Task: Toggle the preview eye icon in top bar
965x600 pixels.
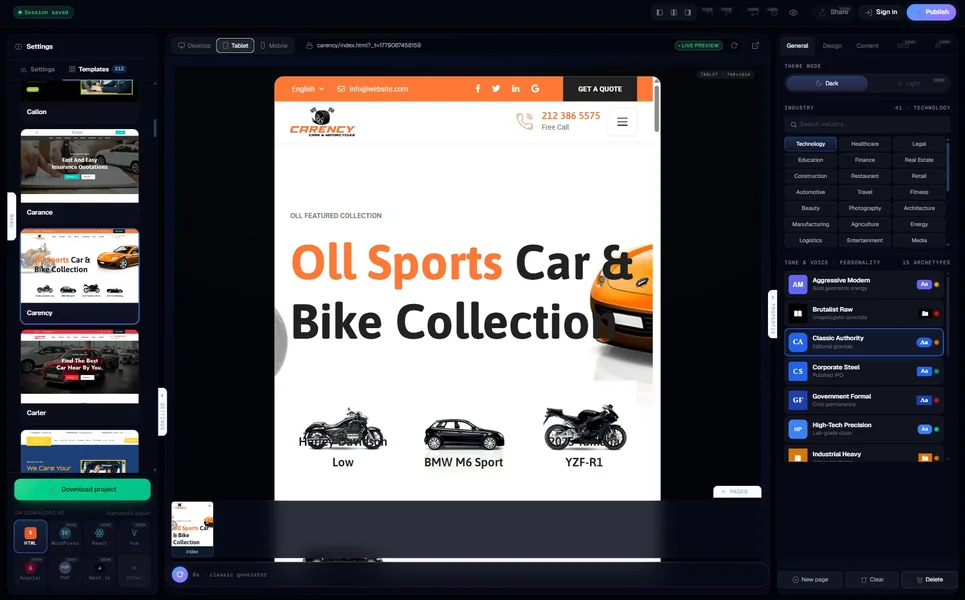Action: 793,12
